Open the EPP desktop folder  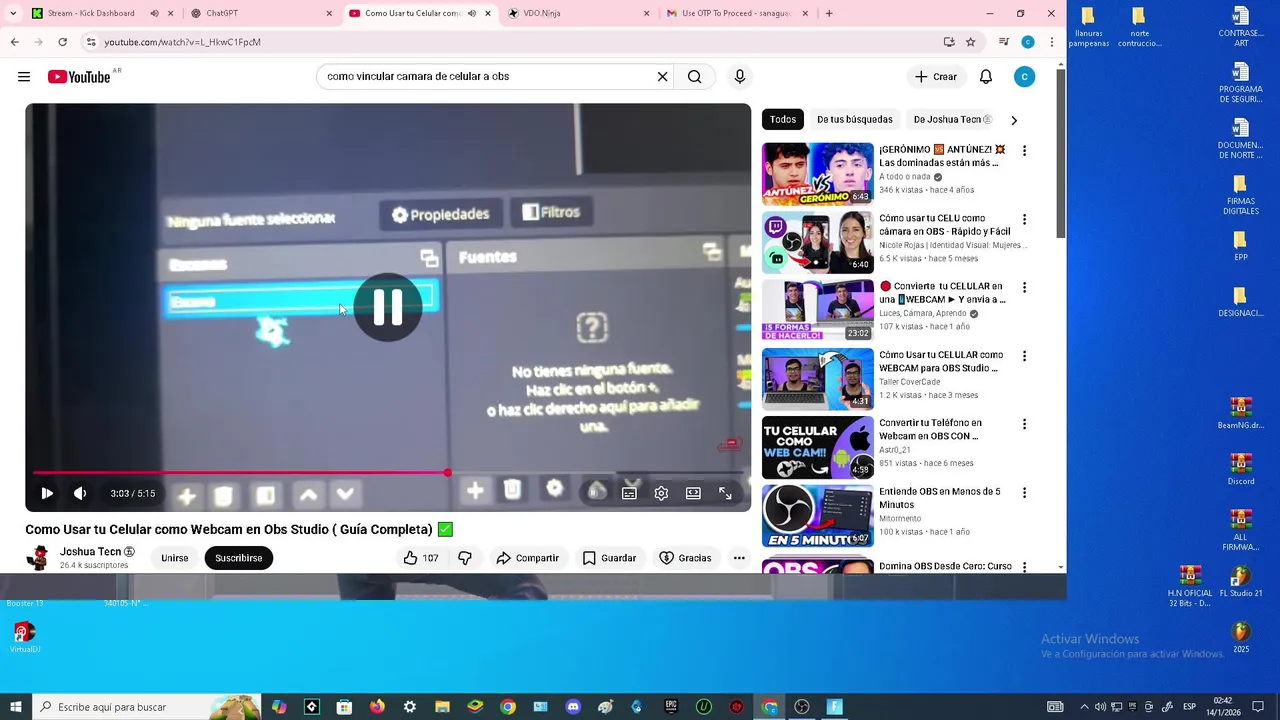coord(1241,246)
